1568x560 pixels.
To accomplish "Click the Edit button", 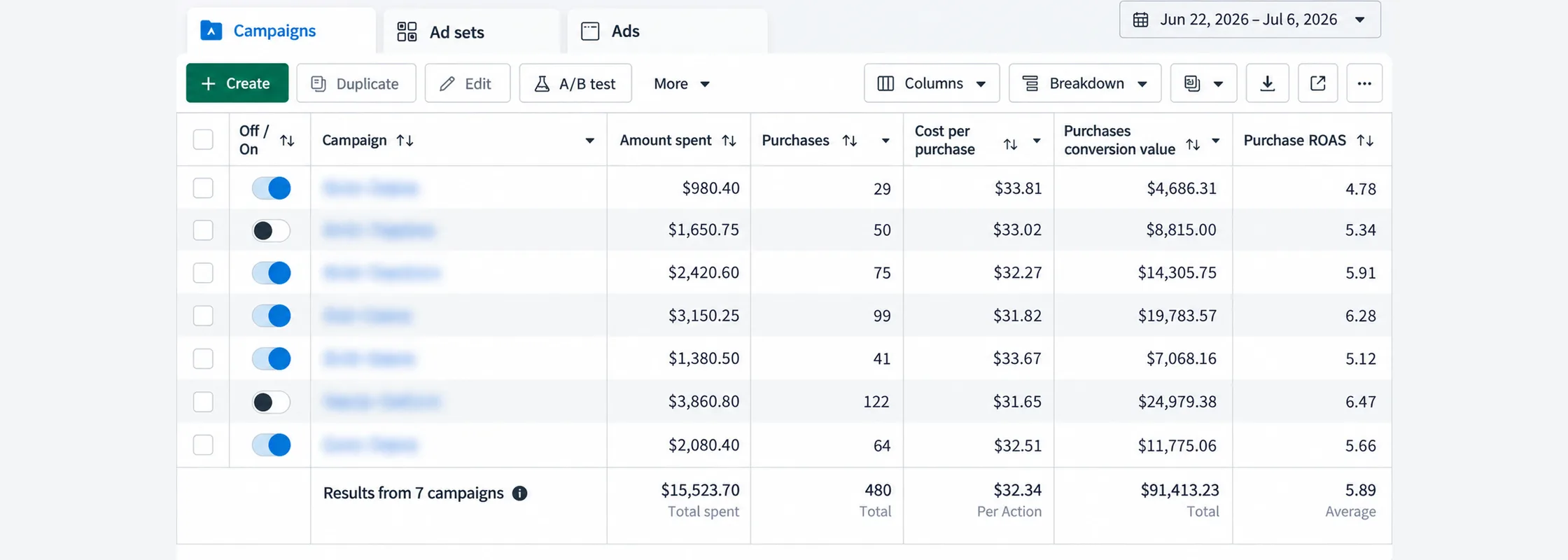I will pyautogui.click(x=467, y=83).
